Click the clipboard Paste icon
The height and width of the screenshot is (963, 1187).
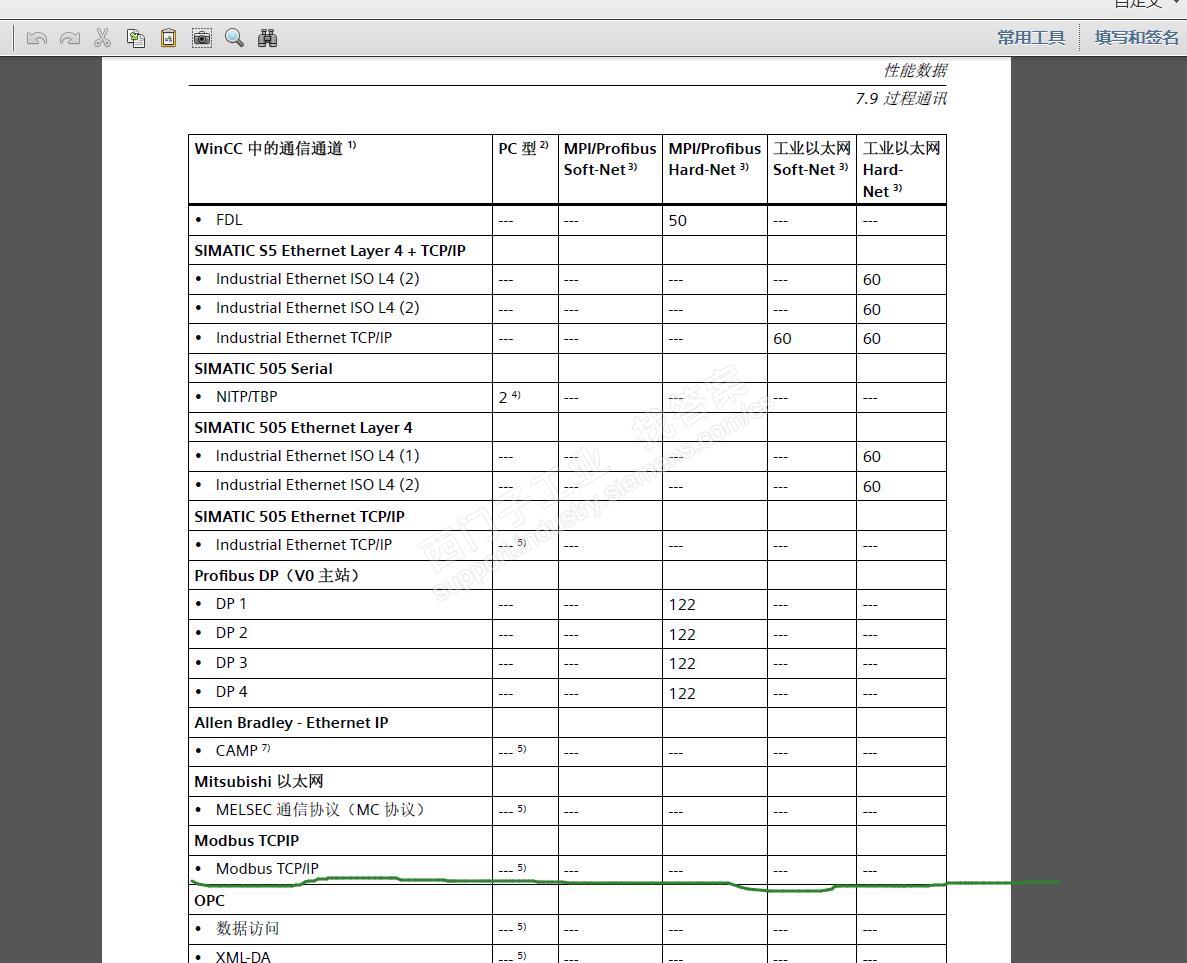pyautogui.click(x=168, y=38)
